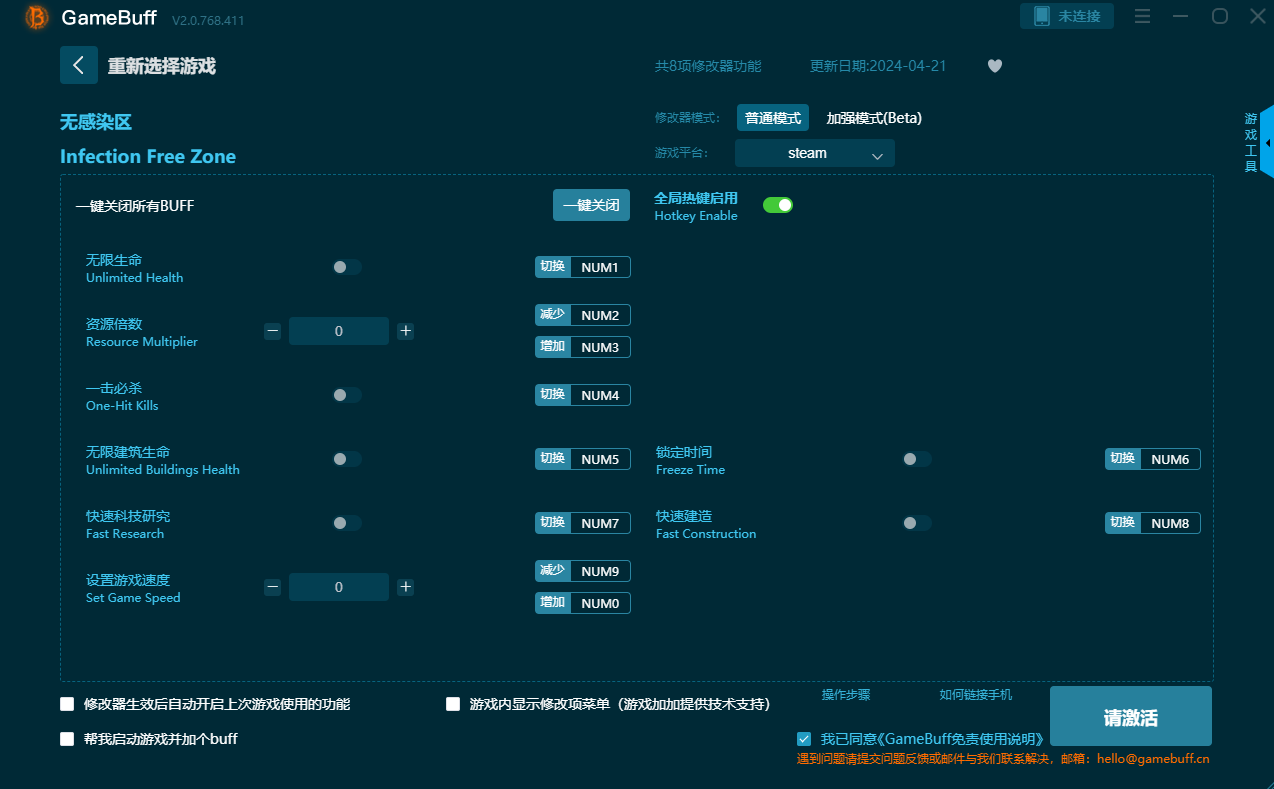Toggle Freeze Time switch
This screenshot has height=789, width=1274.
917,459
